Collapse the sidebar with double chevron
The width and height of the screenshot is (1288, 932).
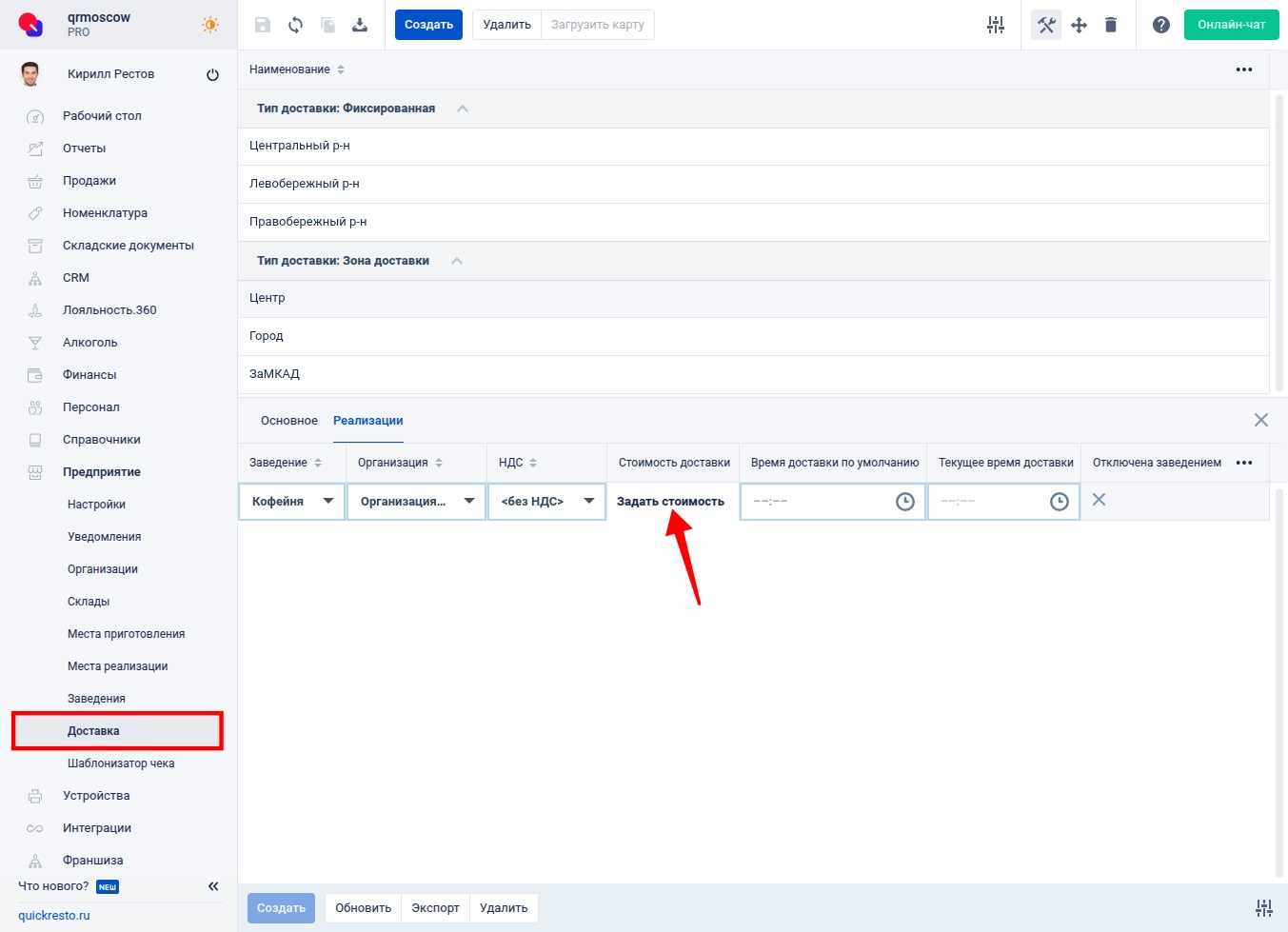pos(213,886)
